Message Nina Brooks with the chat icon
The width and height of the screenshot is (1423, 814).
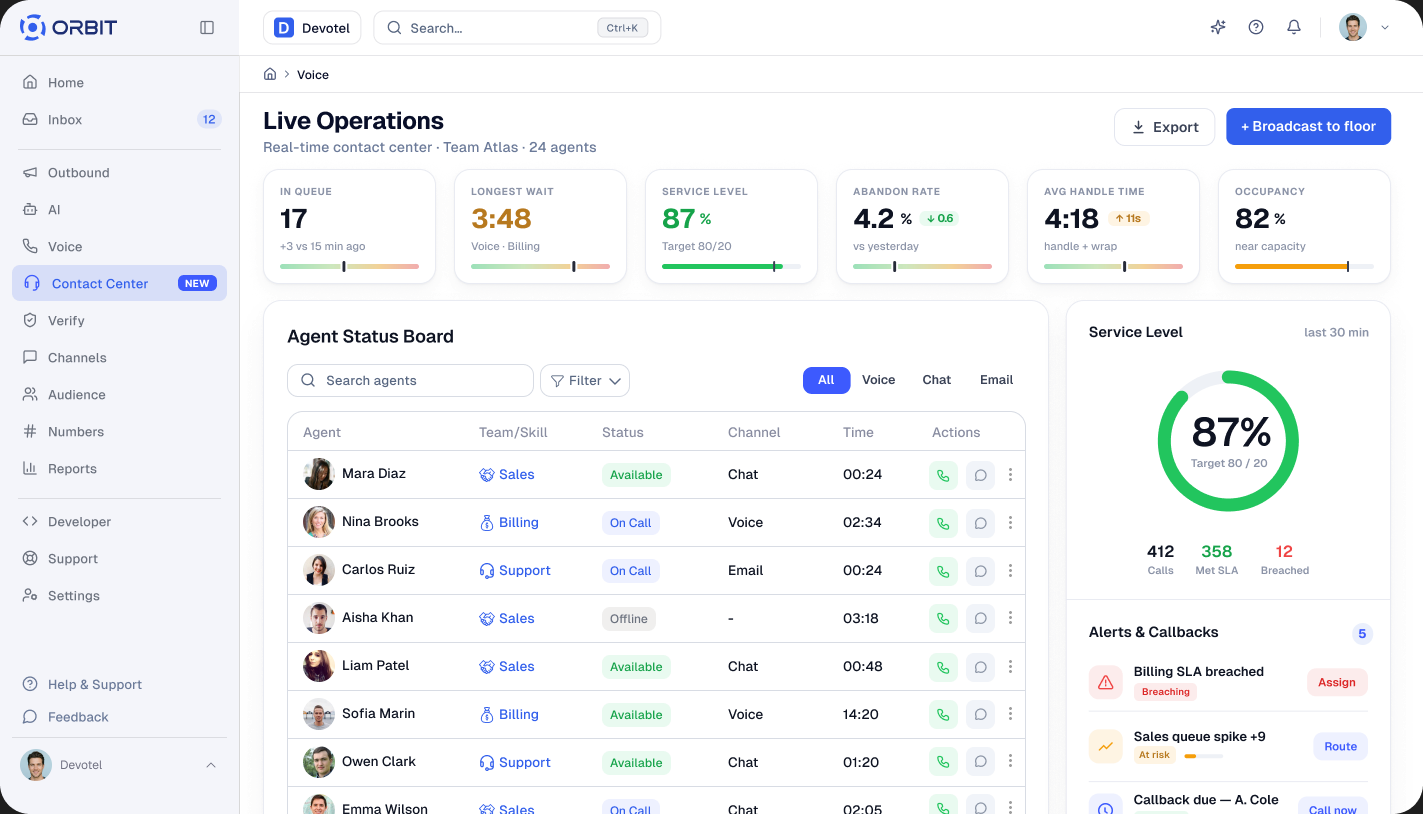click(981, 523)
